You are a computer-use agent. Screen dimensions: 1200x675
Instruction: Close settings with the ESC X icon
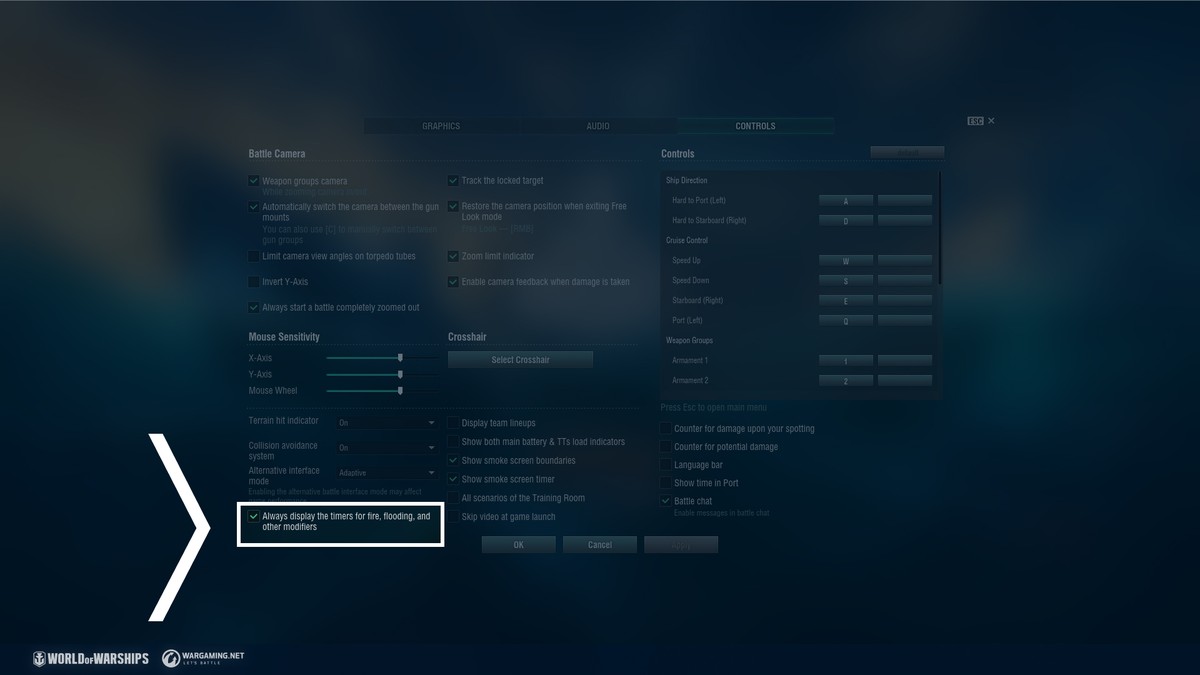pos(990,121)
